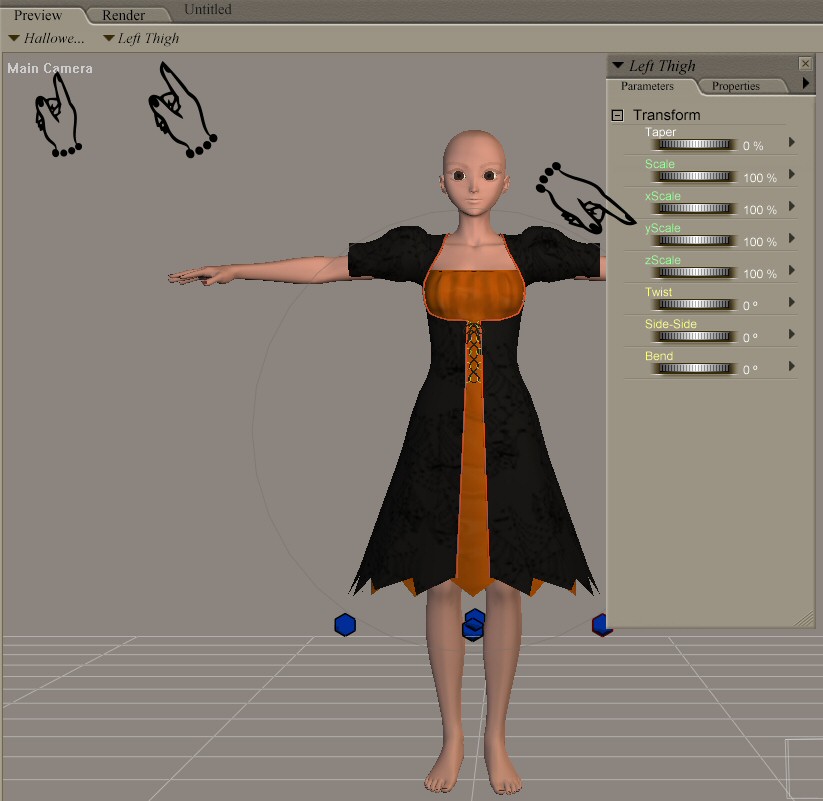Click the second hand icon beside Main Camera
This screenshot has height=801, width=823.
click(179, 110)
